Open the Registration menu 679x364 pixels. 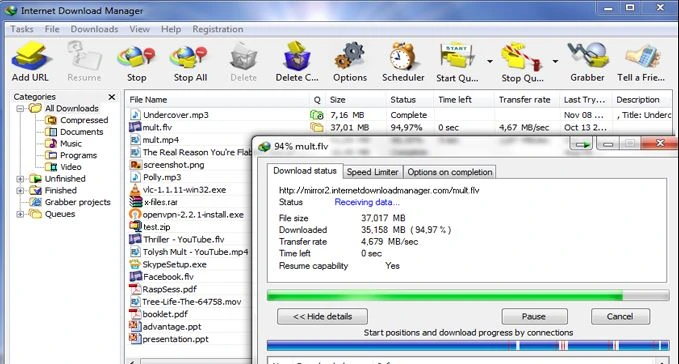(x=218, y=29)
